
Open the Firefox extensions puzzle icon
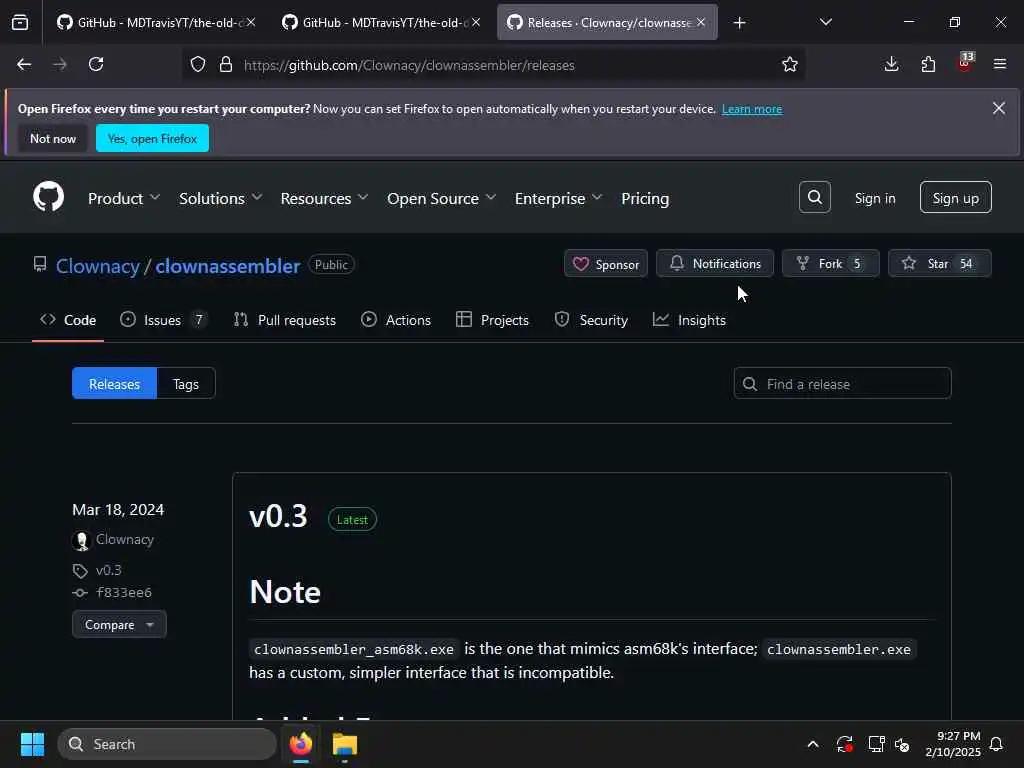pos(928,64)
